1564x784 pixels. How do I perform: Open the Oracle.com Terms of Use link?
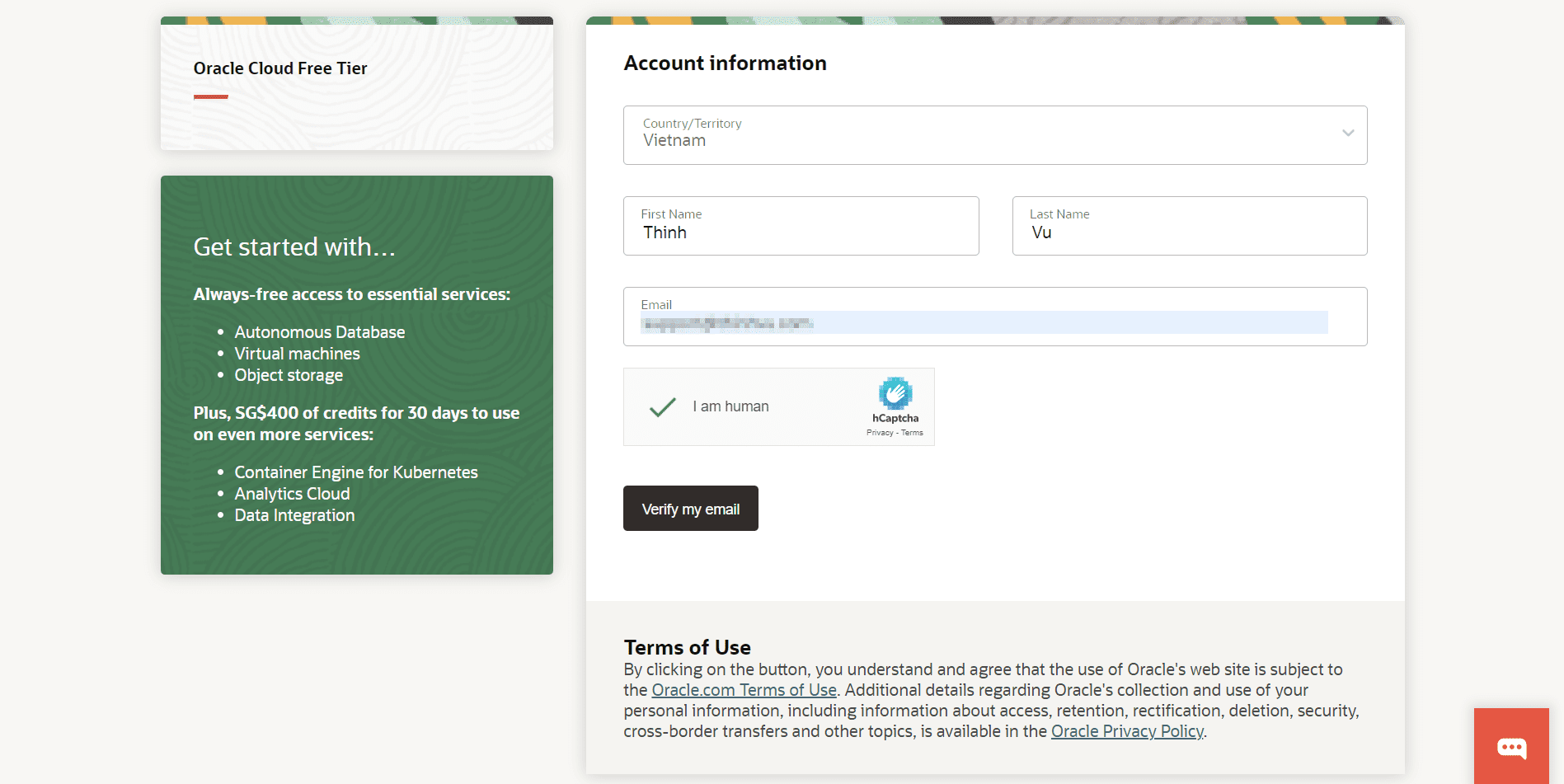point(744,690)
